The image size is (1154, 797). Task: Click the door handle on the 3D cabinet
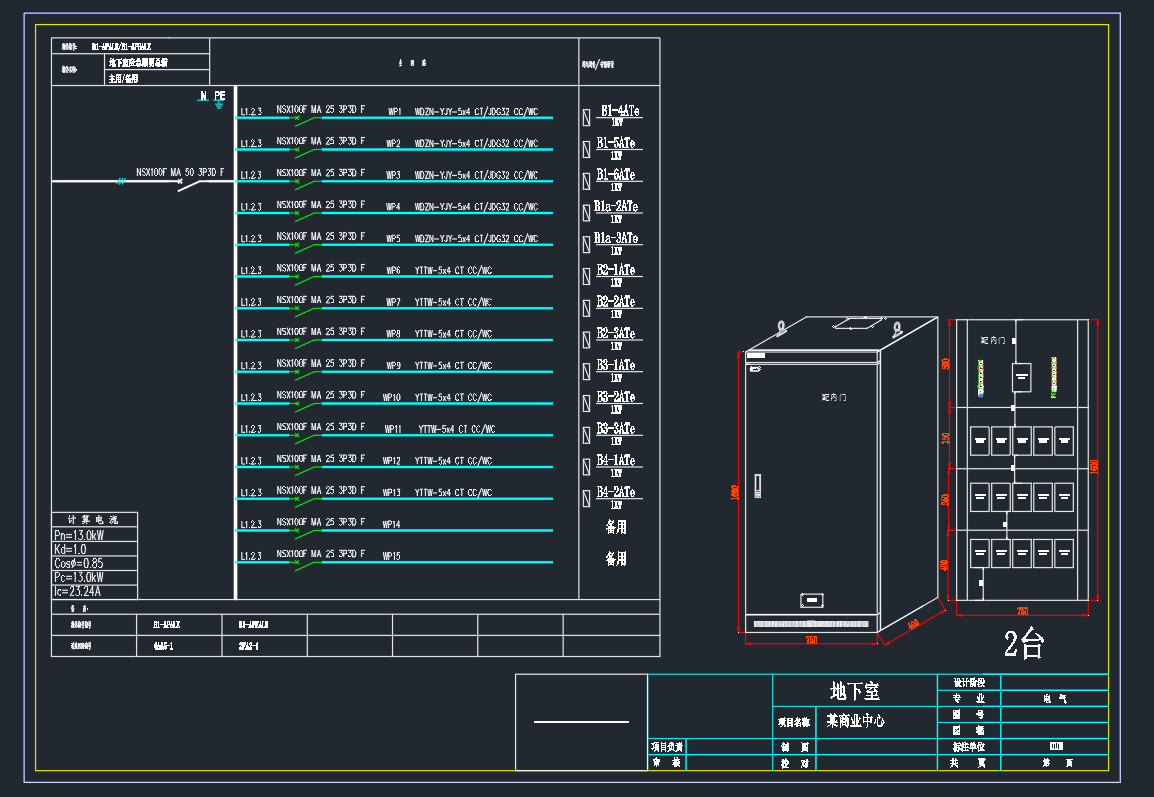tap(757, 486)
